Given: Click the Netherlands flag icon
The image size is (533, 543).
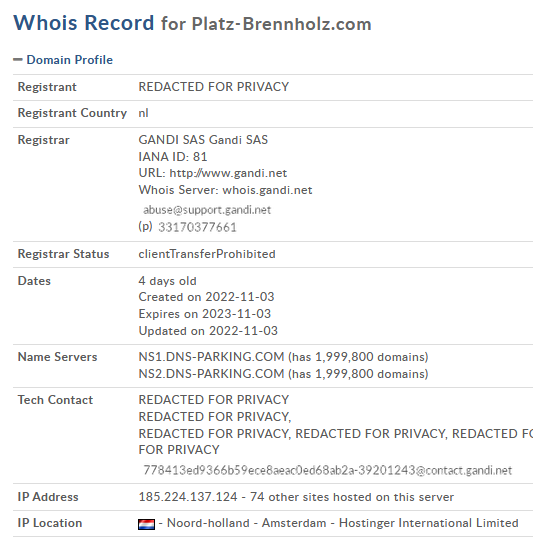Looking at the screenshot, I should (x=146, y=524).
